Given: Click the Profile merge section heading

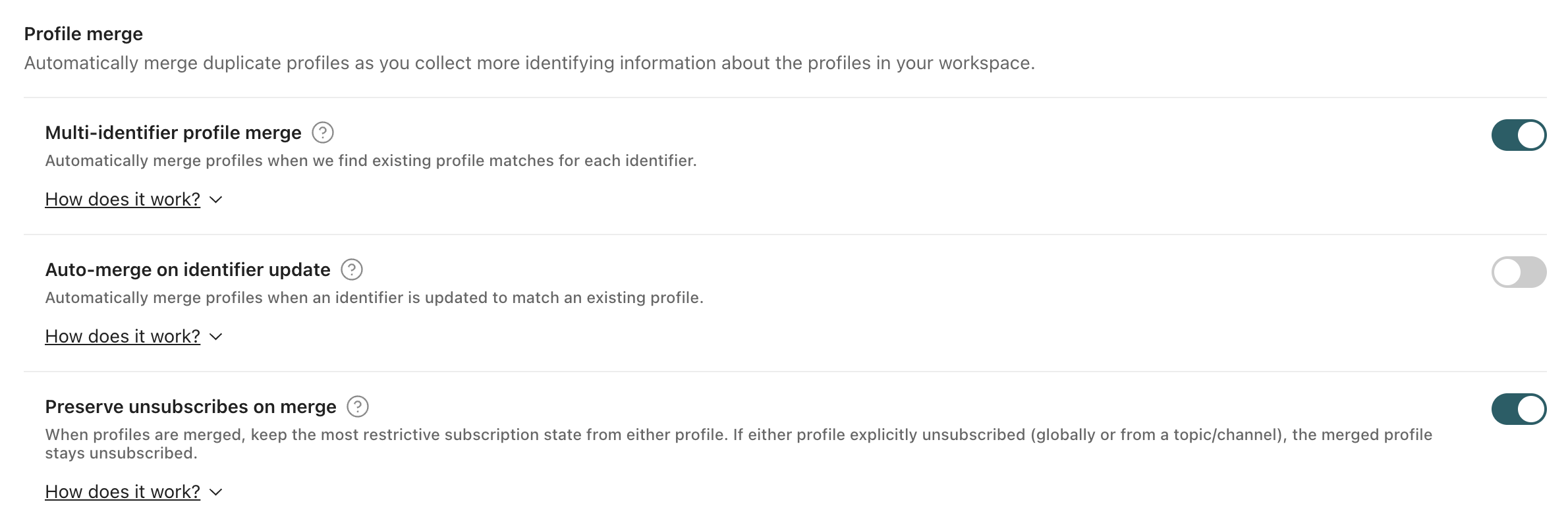Looking at the screenshot, I should coord(84,34).
